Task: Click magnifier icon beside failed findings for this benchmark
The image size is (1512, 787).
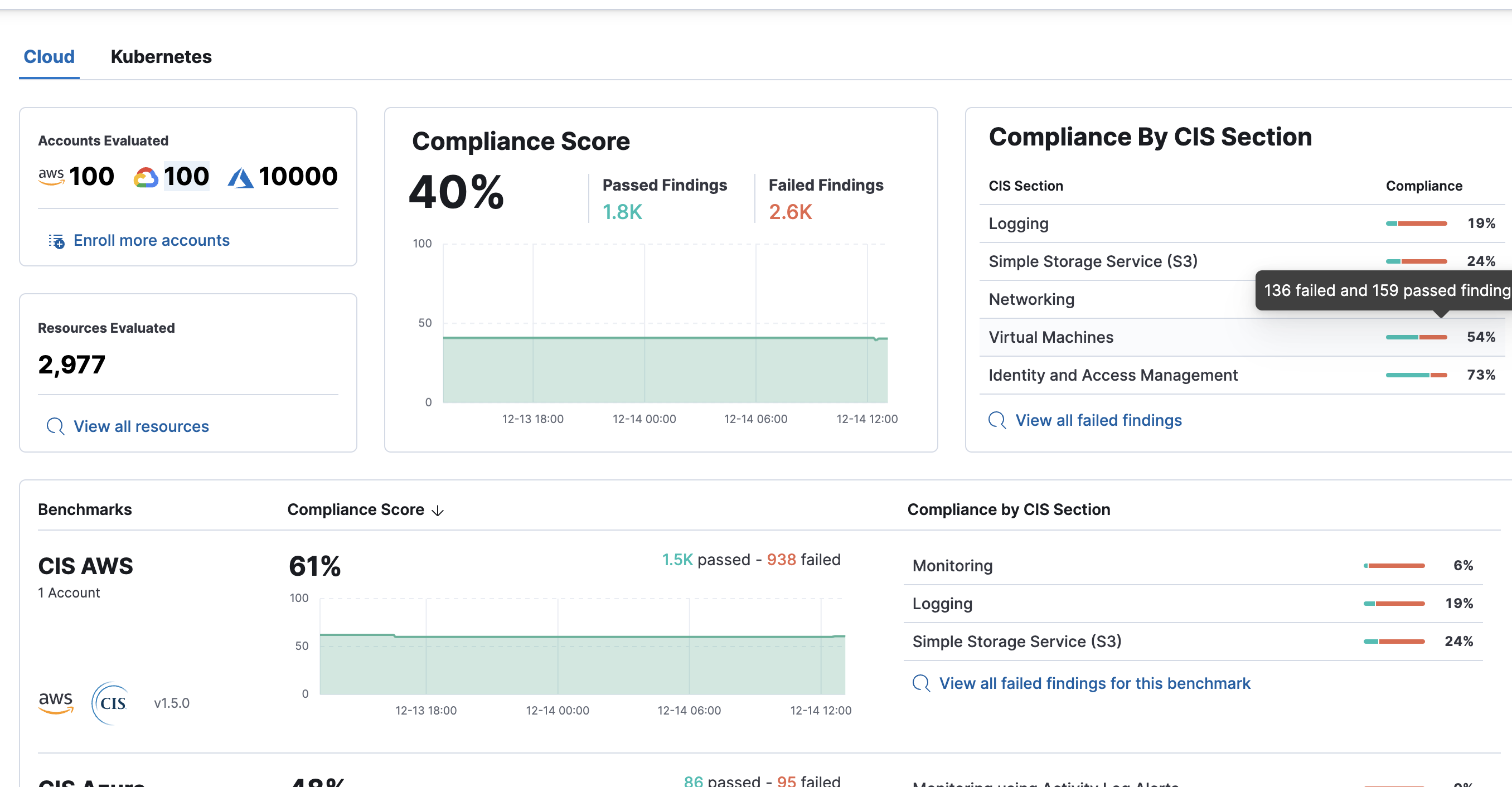Action: point(921,683)
